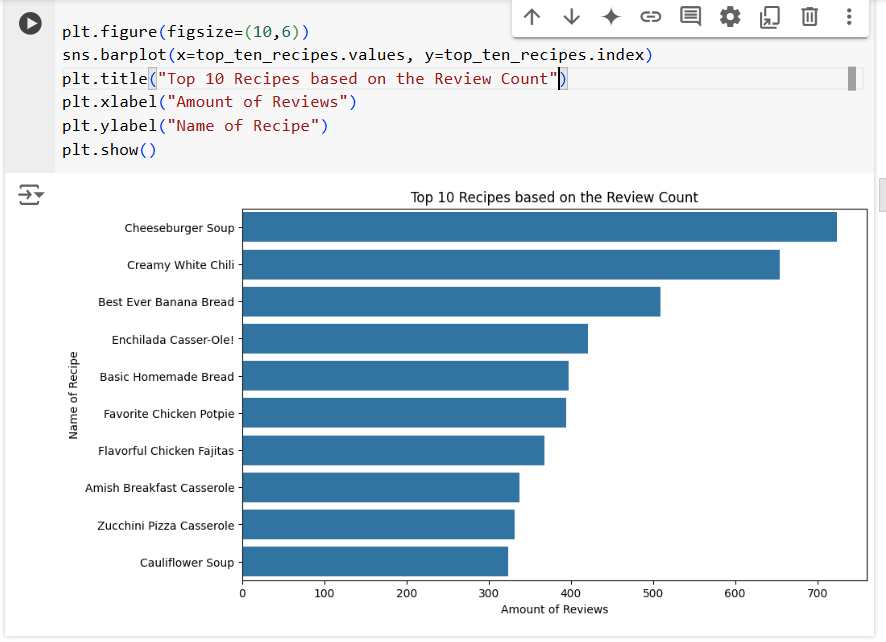Screen dimensions: 886x642
Task: Click the plt.xlabel code line
Action: pos(209,102)
